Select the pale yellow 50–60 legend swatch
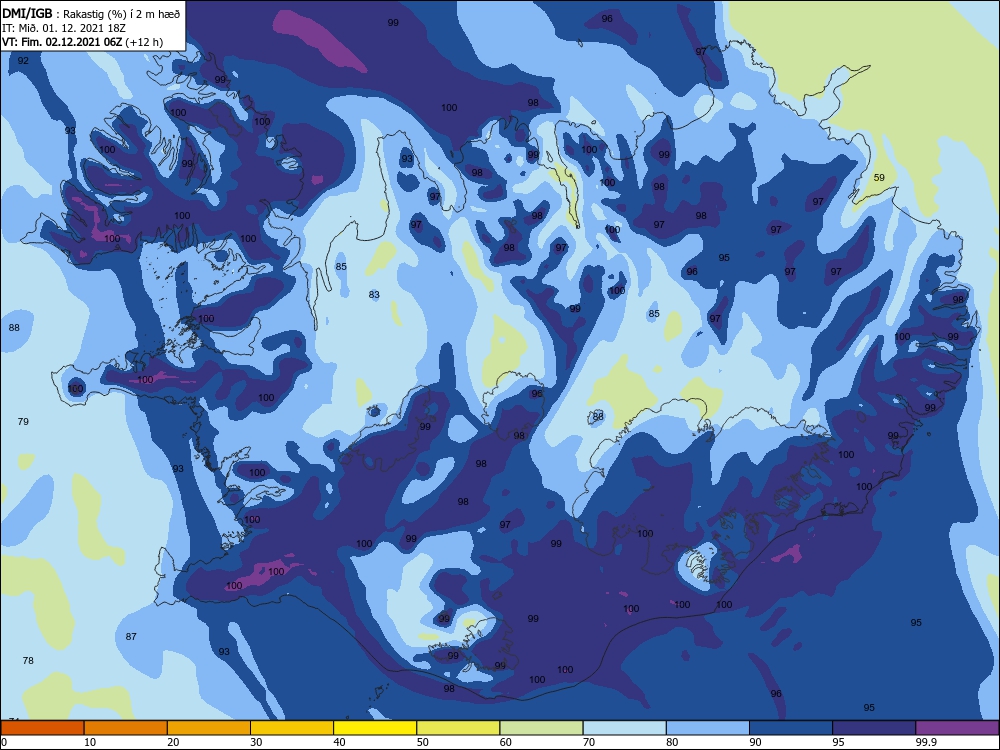This screenshot has width=1000, height=750. pos(458,728)
